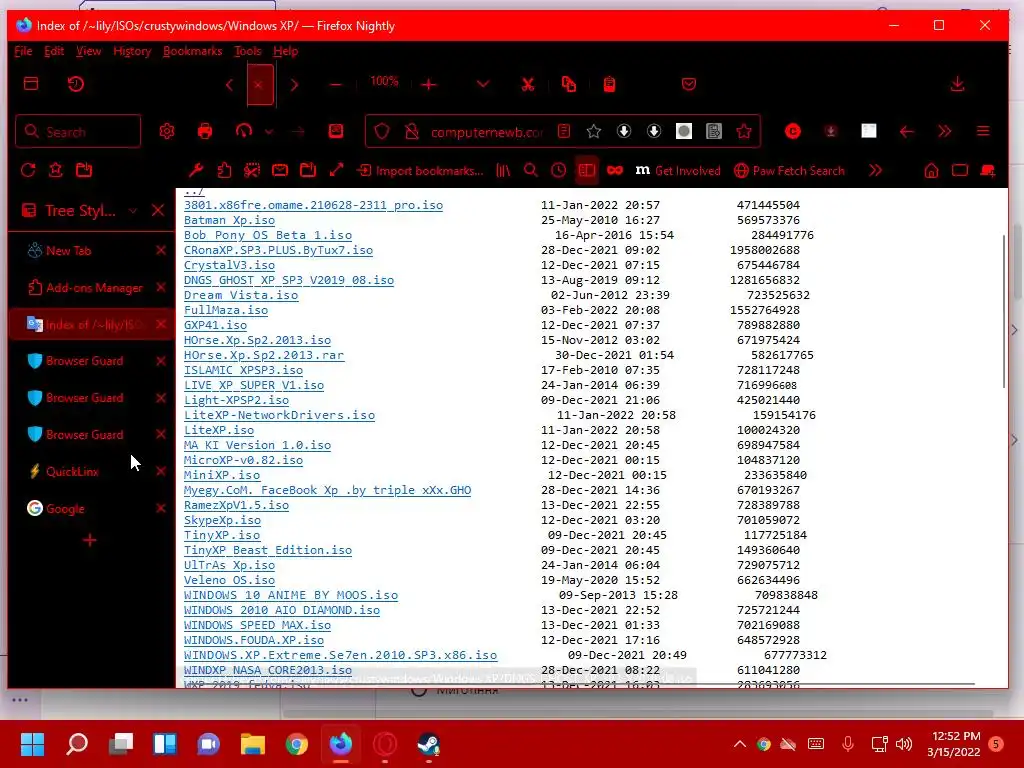
Task: Click Import bookmarks button
Action: (421, 170)
